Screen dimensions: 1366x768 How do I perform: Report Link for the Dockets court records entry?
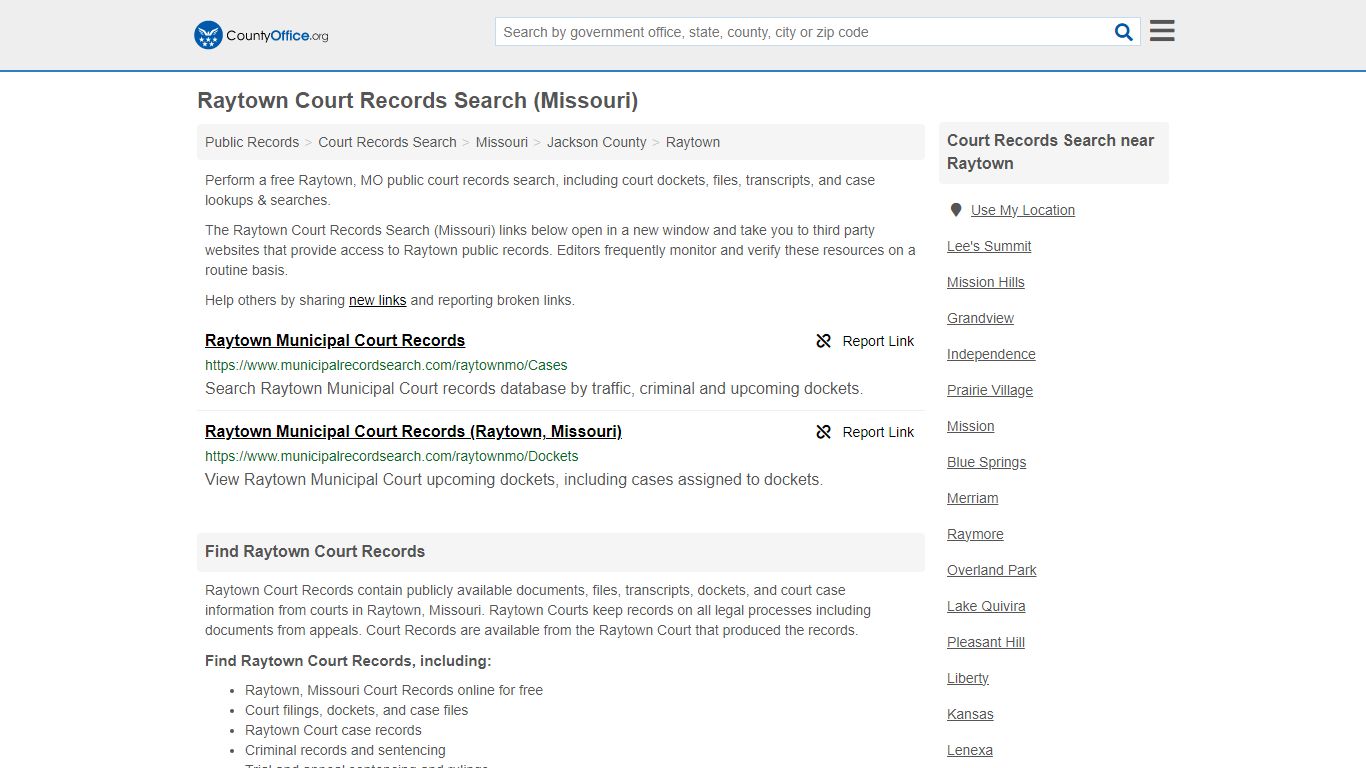[878, 432]
